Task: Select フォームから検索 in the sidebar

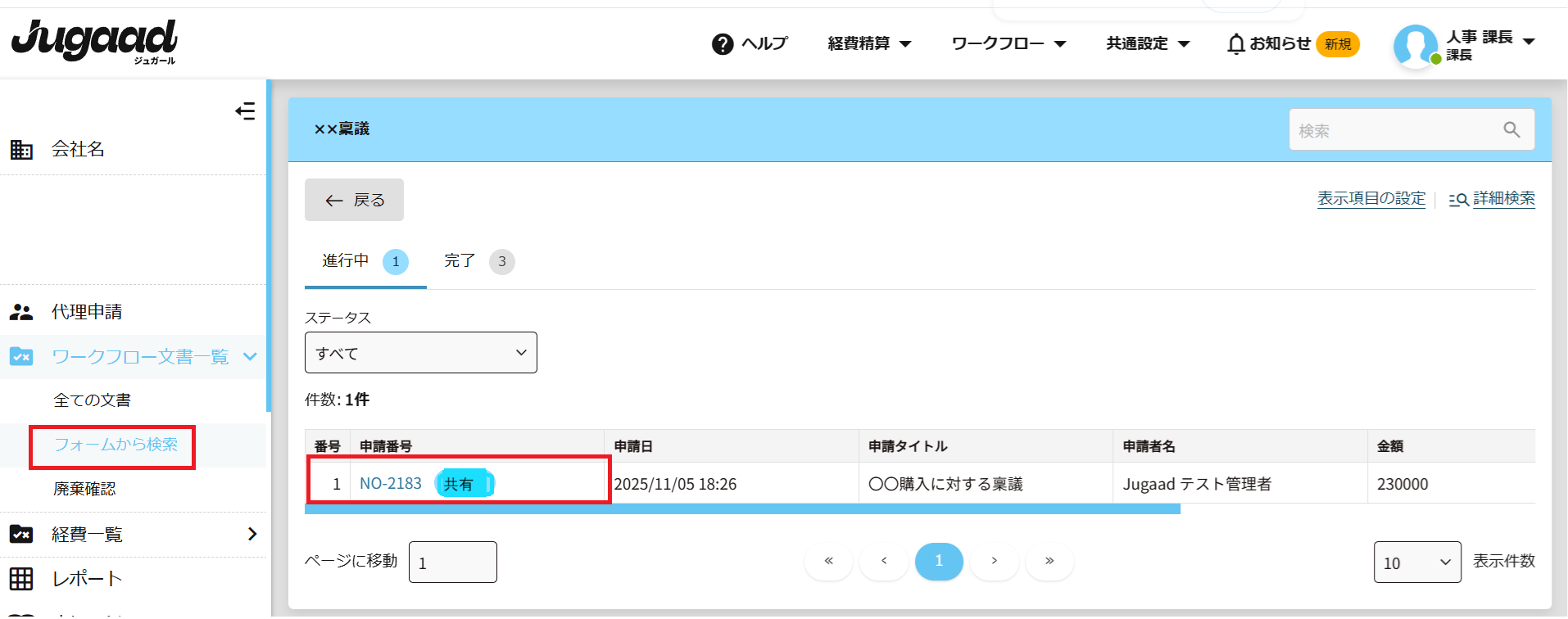Action: [x=116, y=445]
